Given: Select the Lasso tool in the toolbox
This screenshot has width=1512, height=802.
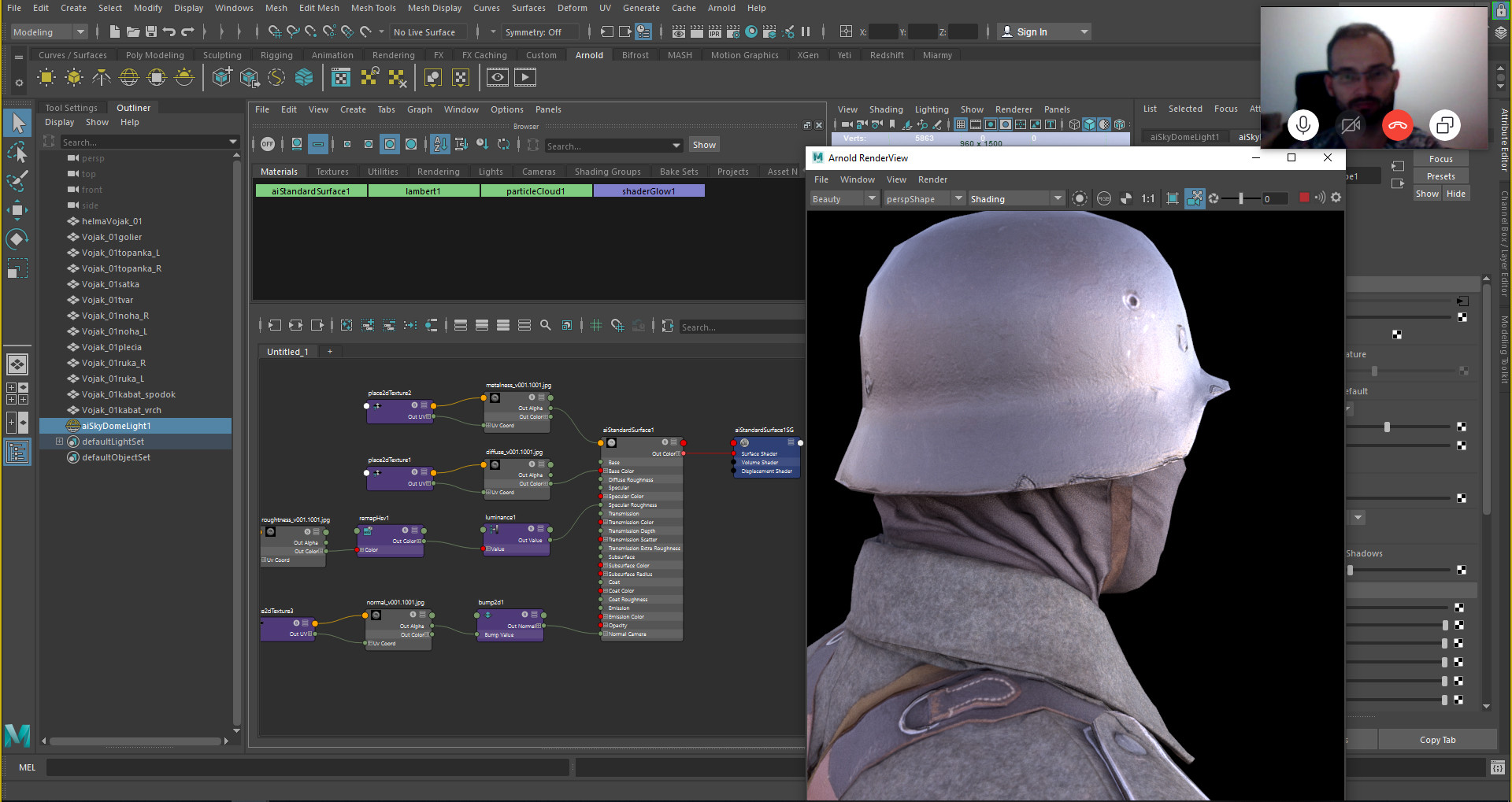Looking at the screenshot, I should click(x=17, y=151).
